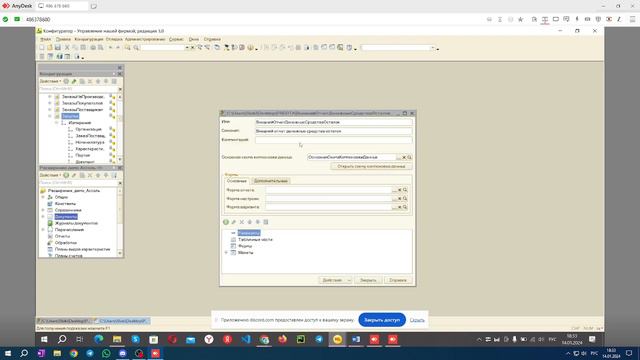Click the Действия button in dialog
The height and width of the screenshot is (360, 640).
335,280
